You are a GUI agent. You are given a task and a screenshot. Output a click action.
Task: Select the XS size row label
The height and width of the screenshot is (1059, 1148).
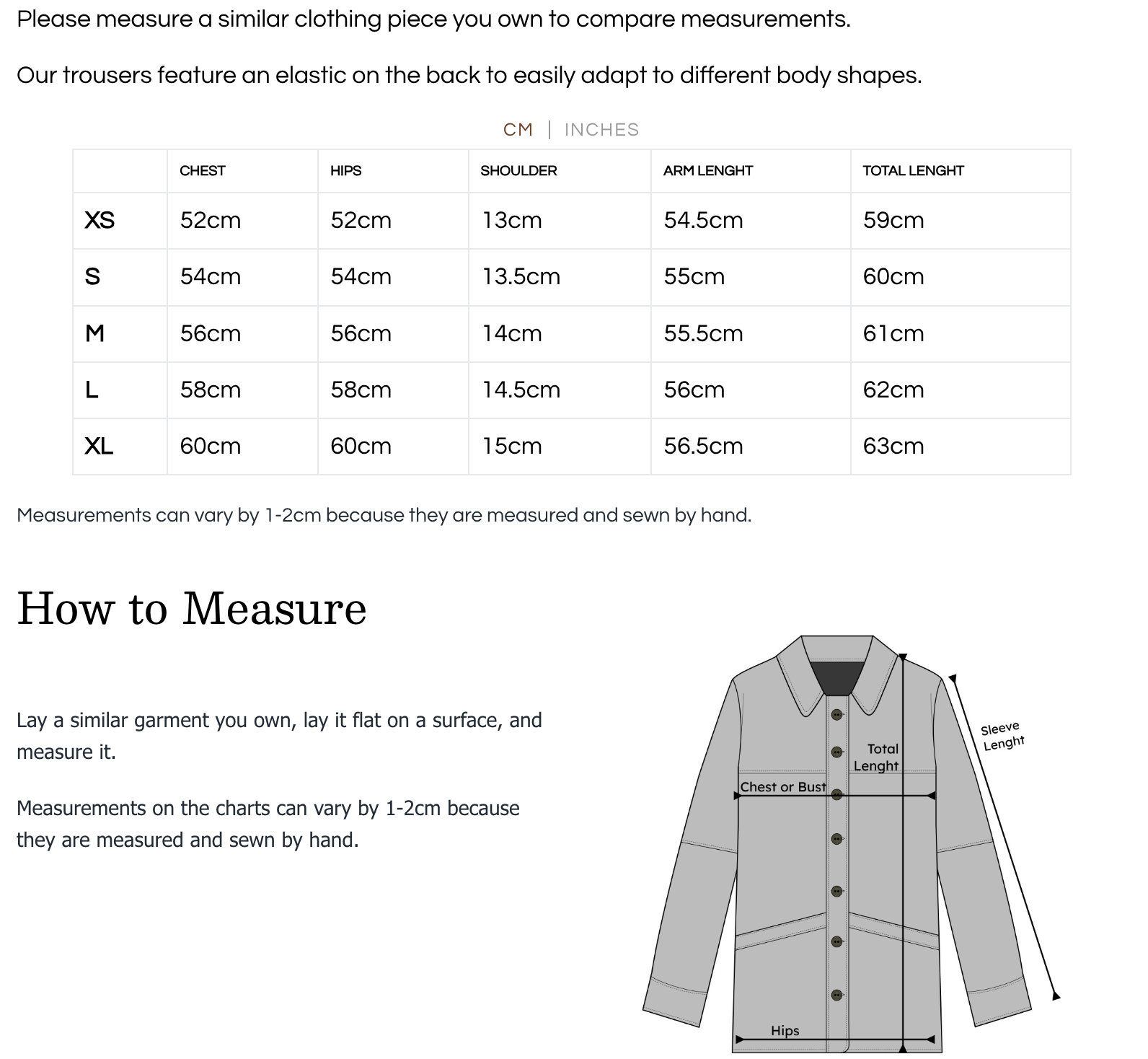100,220
